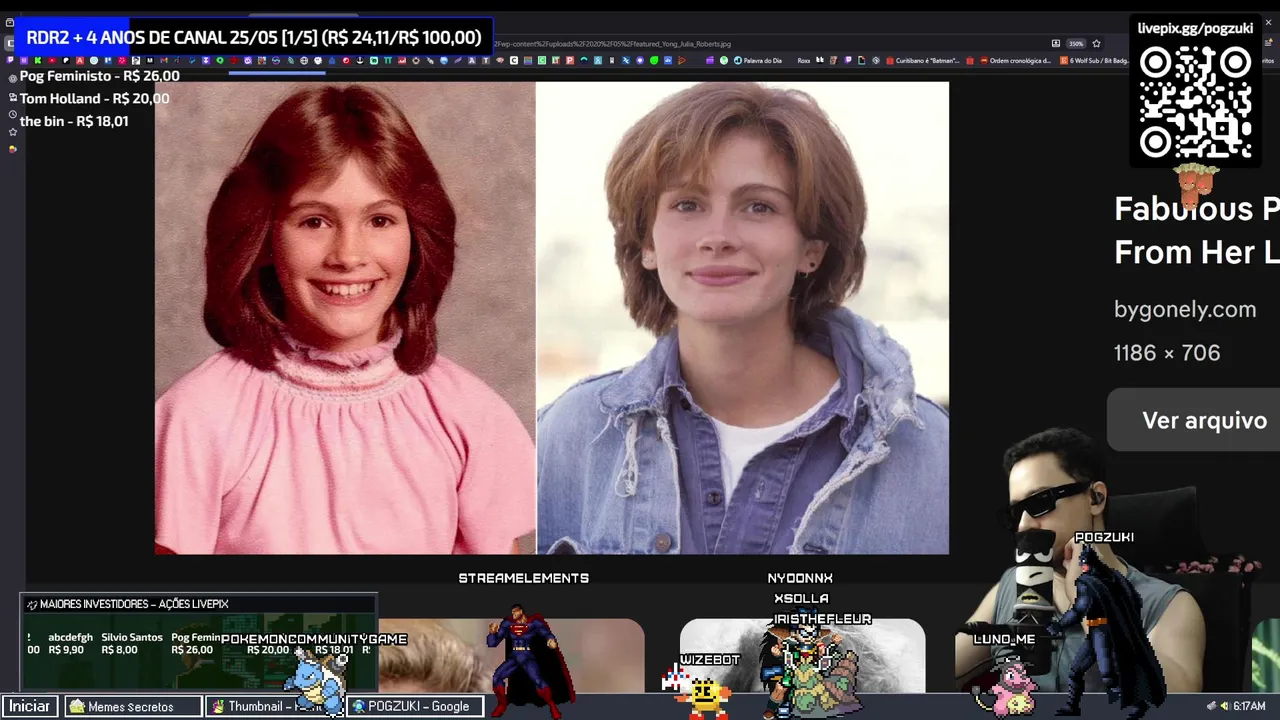Open the star bookmarks icon in sidebar
The height and width of the screenshot is (720, 1280).
click(x=12, y=132)
